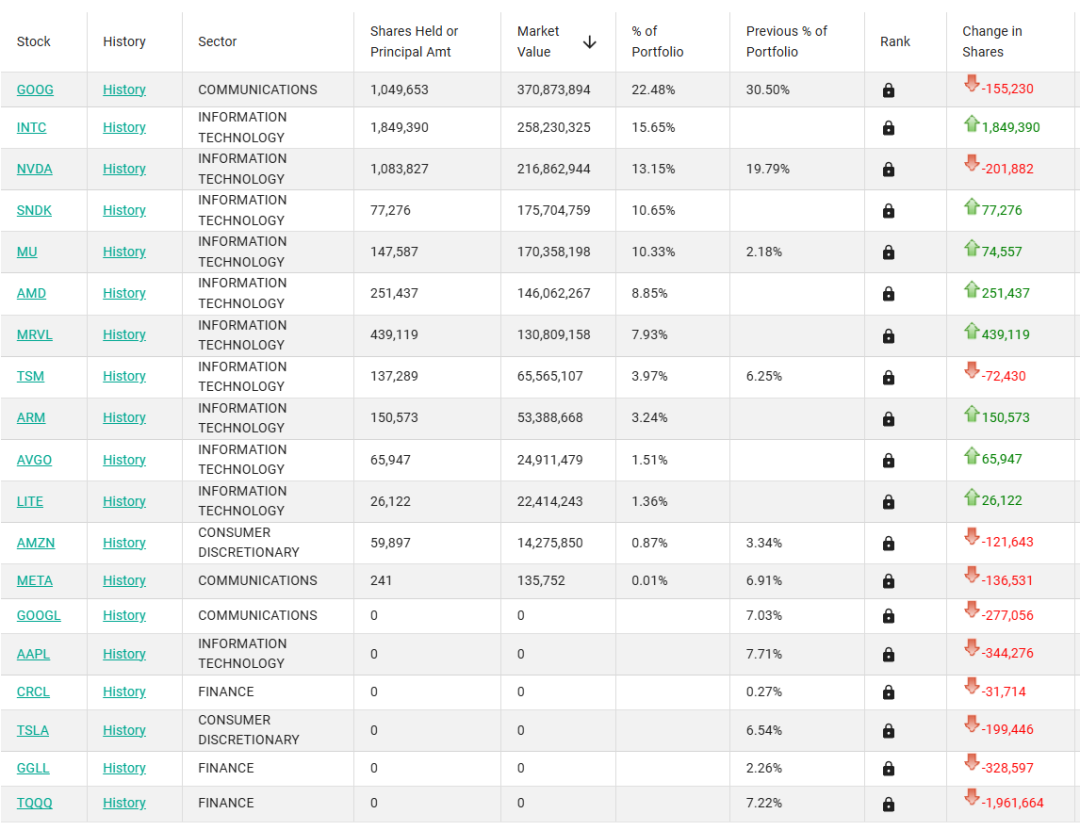Click the lock icon in SNDK row
The image size is (1080, 830).
click(x=889, y=210)
